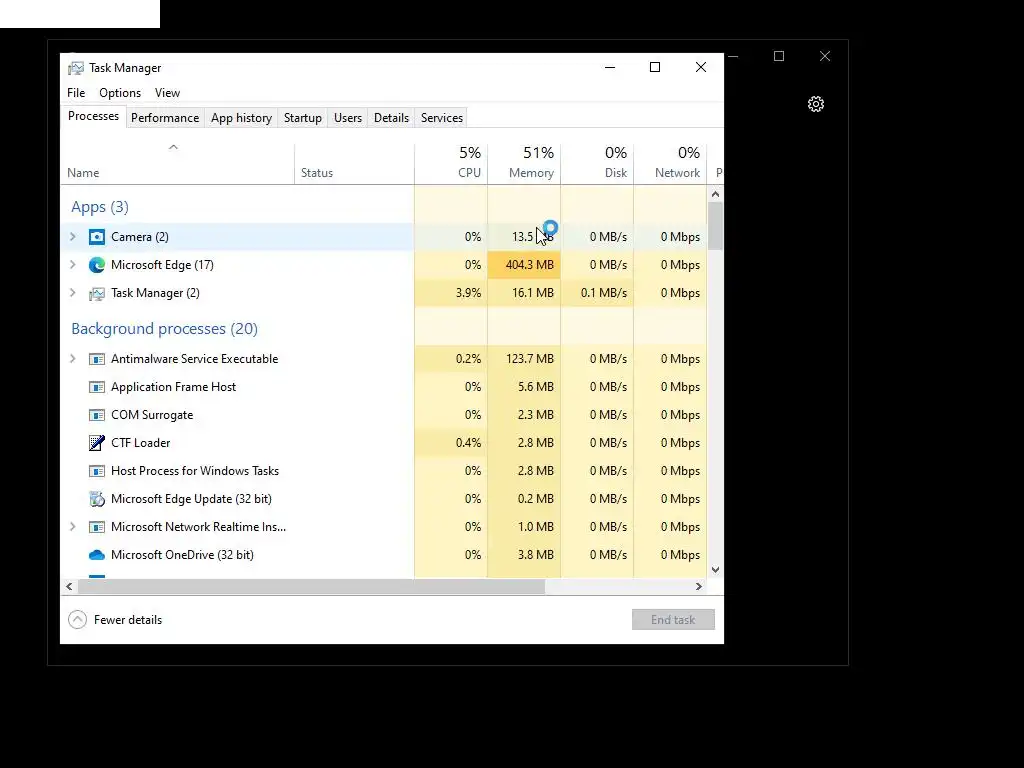This screenshot has width=1024, height=768.
Task: Switch to the Startup tab
Action: [x=302, y=118]
